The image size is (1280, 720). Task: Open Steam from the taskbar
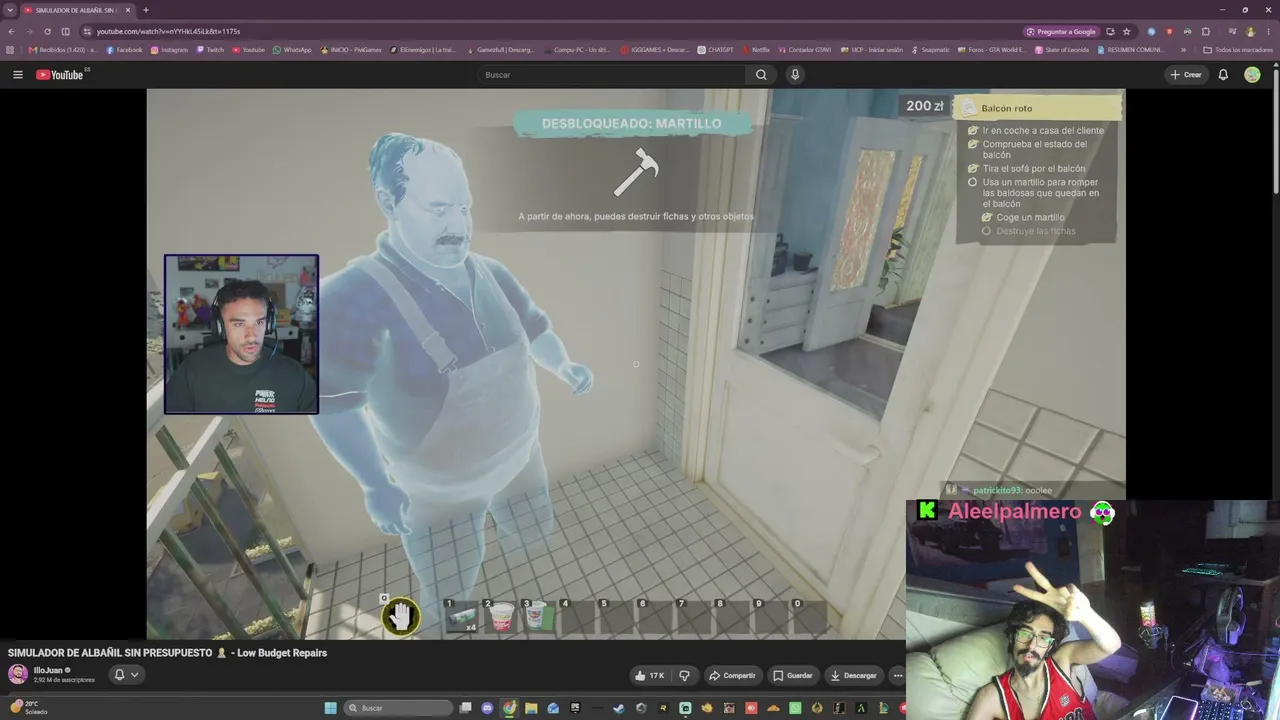click(619, 708)
